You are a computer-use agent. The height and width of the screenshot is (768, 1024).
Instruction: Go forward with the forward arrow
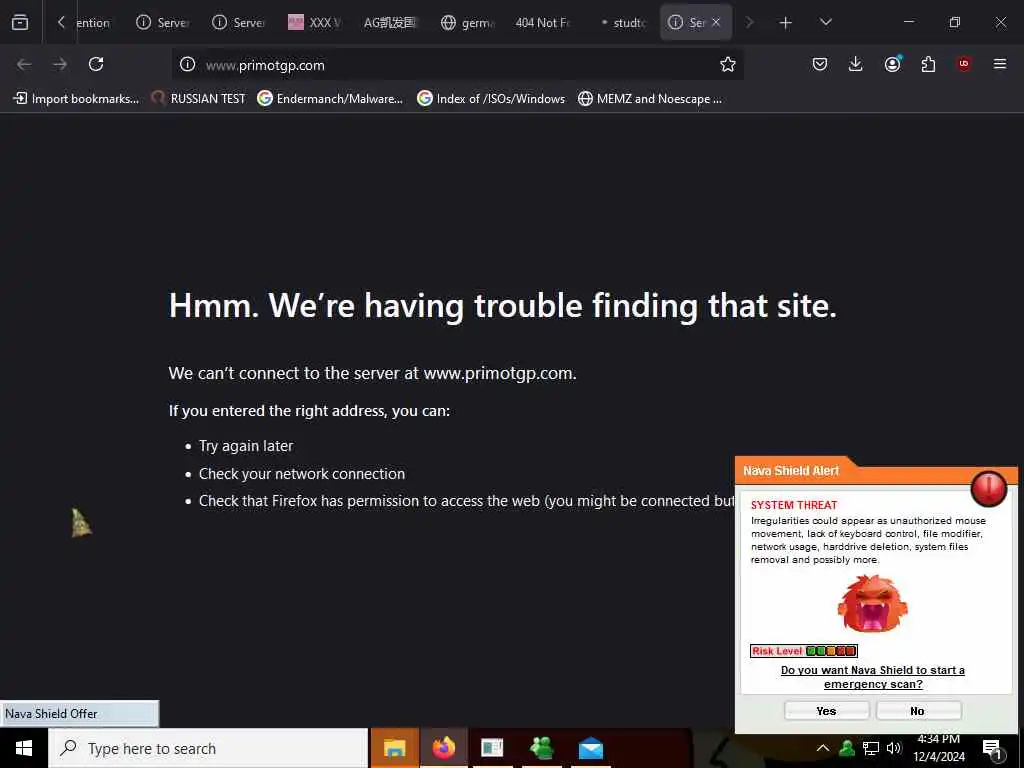pos(60,64)
